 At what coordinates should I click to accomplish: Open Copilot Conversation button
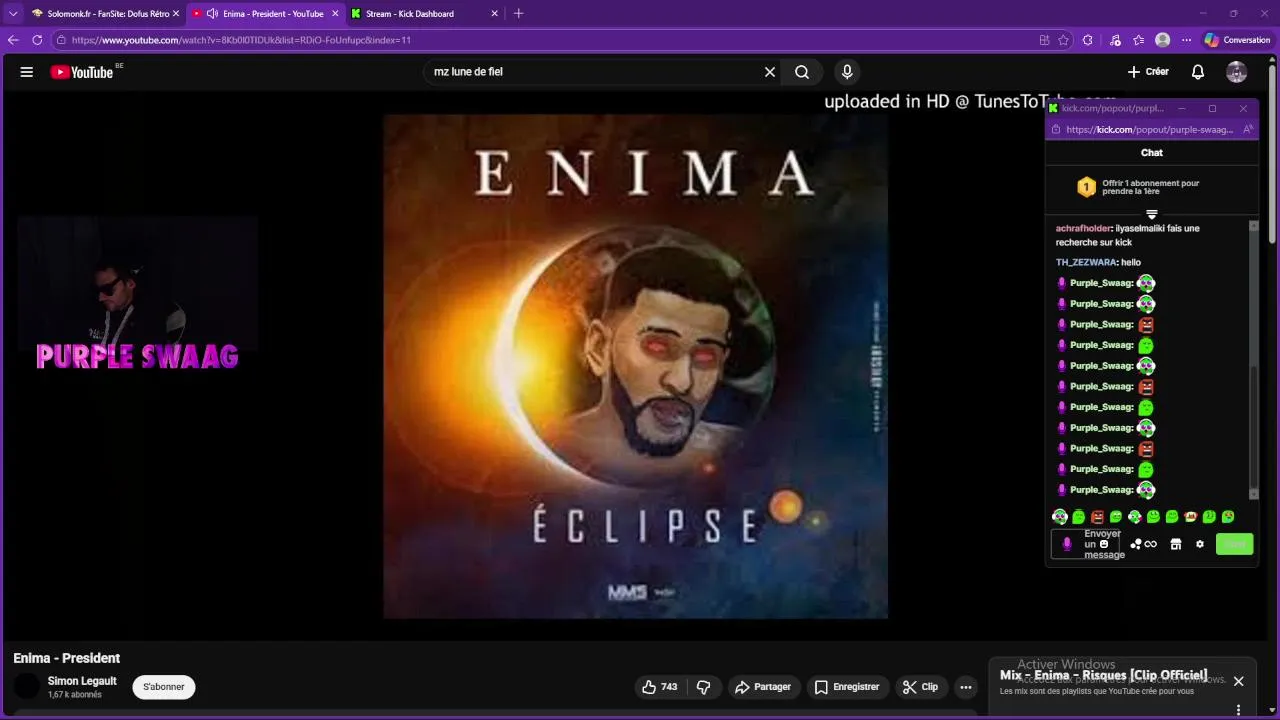pos(1237,40)
